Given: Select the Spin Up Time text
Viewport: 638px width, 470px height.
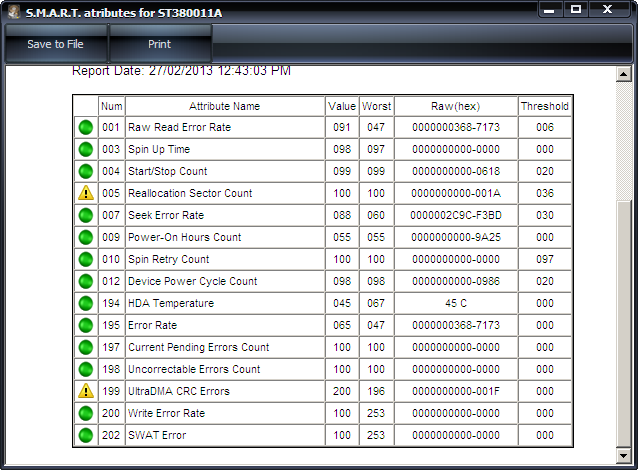Looking at the screenshot, I should (159, 149).
